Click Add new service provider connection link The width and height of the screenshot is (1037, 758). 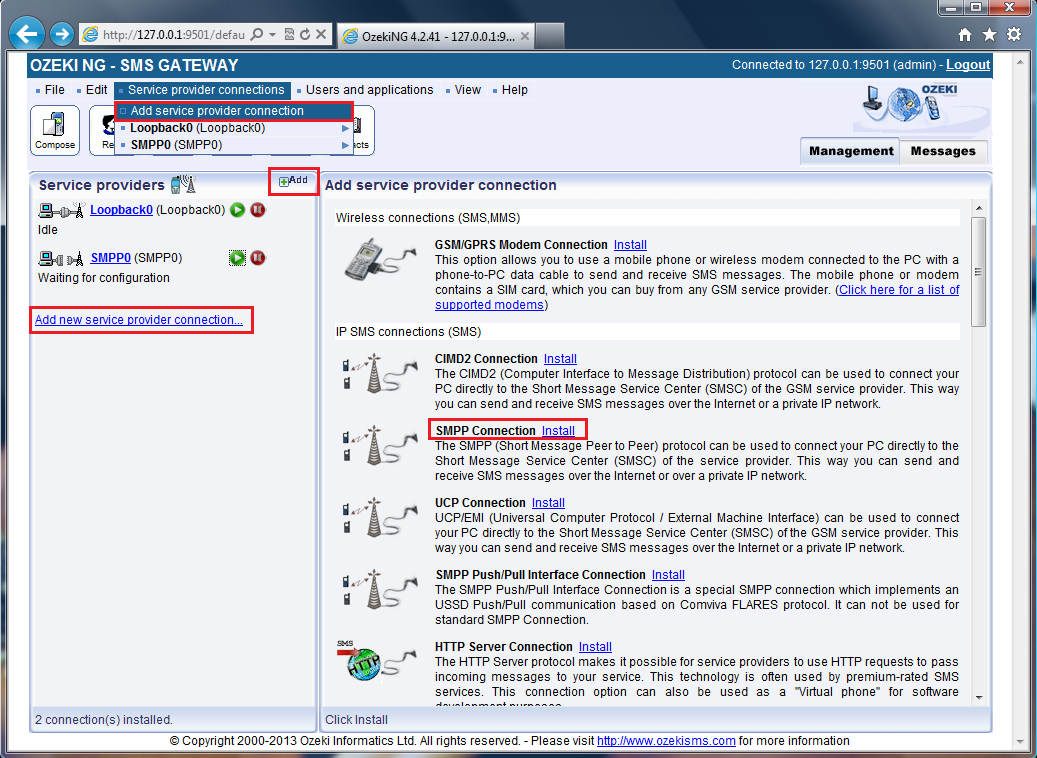click(139, 319)
